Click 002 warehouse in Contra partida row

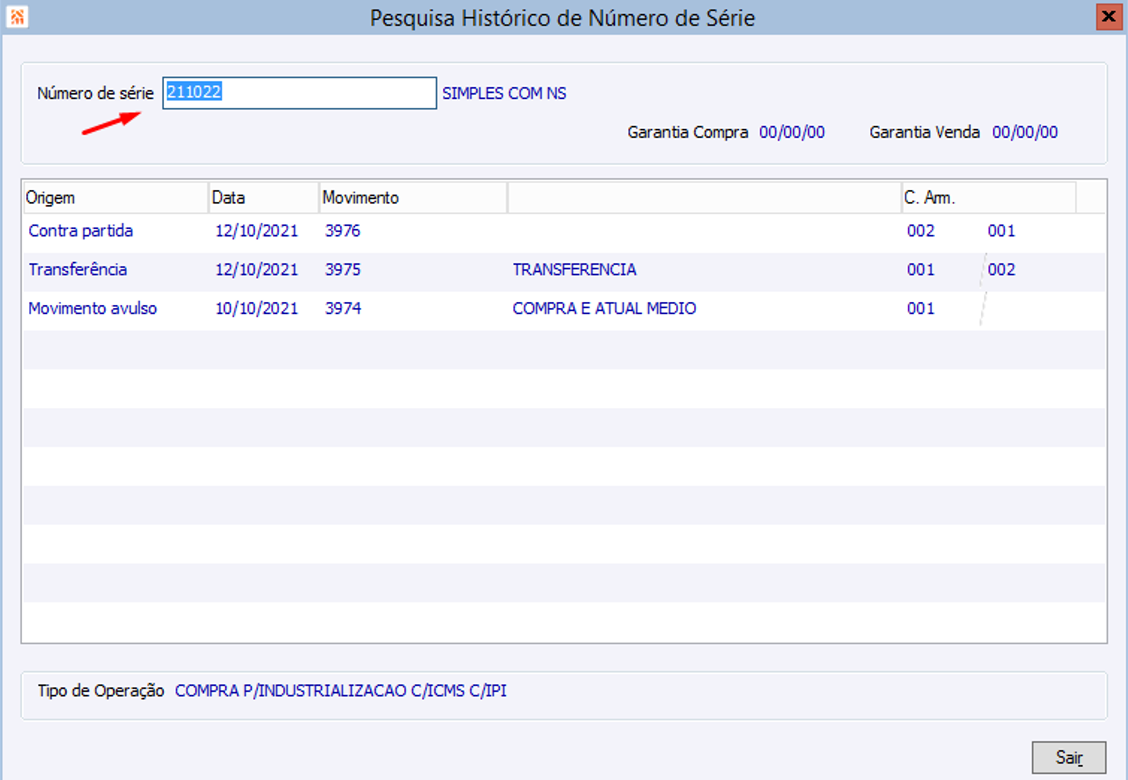921,231
